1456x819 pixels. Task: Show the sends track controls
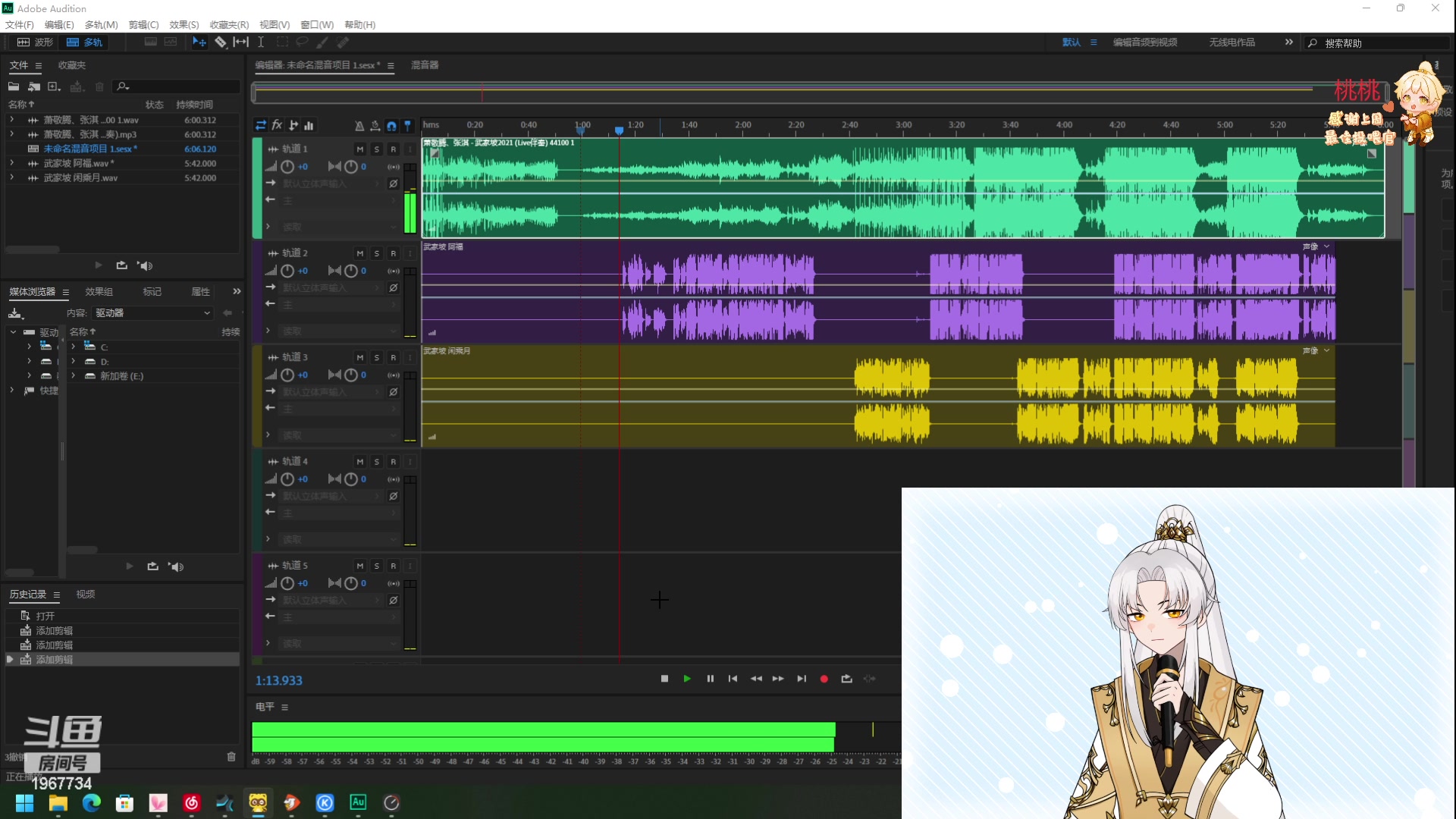point(293,125)
